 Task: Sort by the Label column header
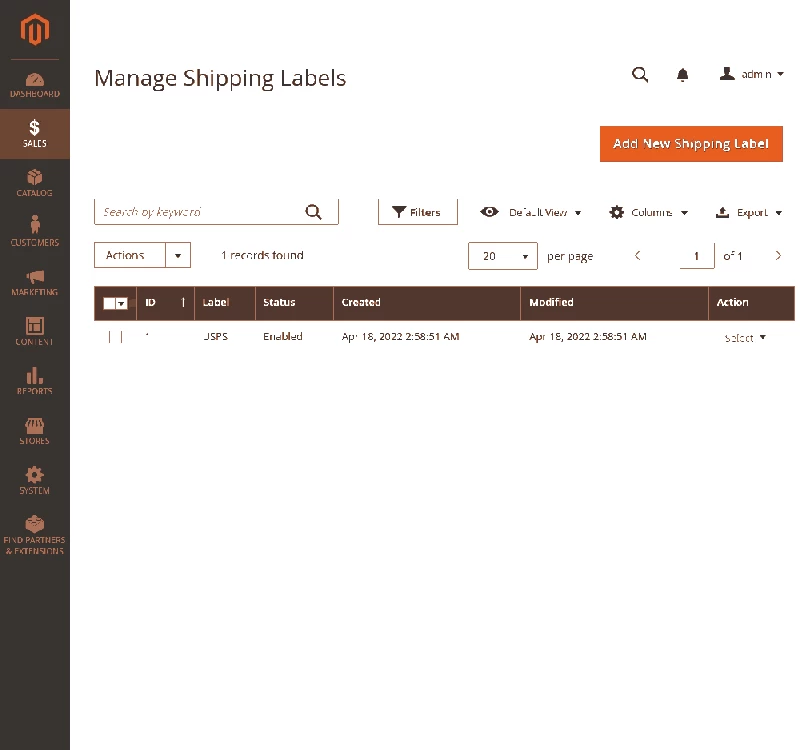[225, 303]
